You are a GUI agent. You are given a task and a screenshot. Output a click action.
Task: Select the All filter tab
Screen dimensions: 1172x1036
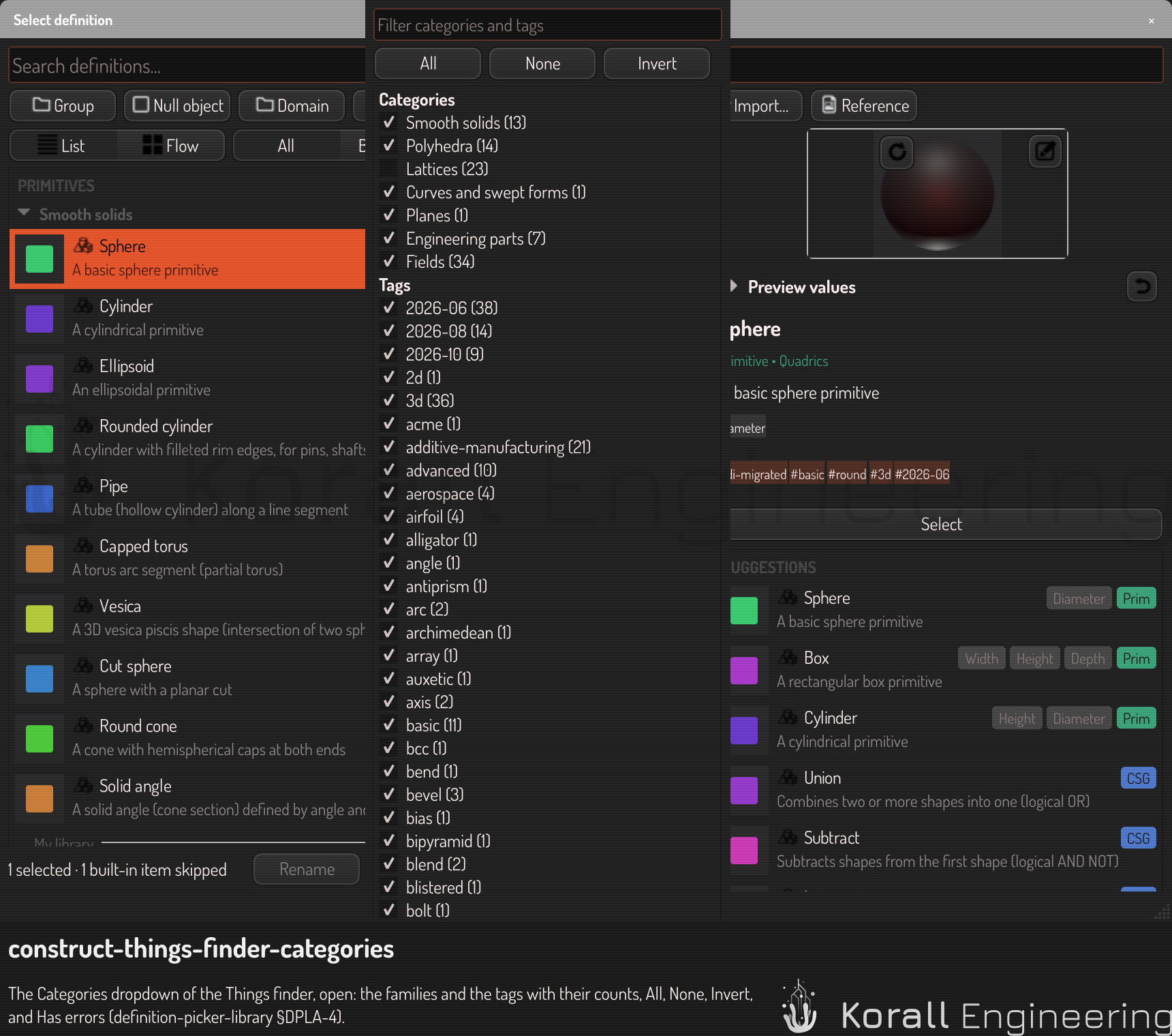[x=286, y=145]
